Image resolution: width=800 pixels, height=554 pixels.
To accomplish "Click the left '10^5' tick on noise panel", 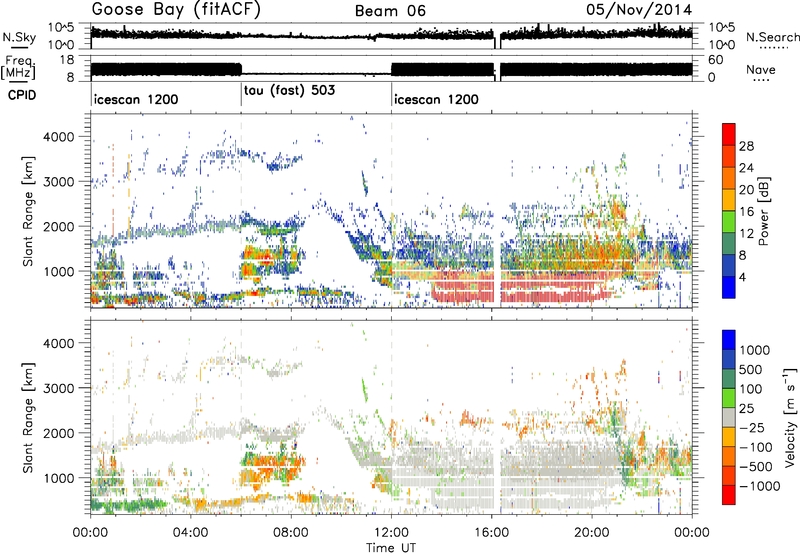I will pos(61,28).
